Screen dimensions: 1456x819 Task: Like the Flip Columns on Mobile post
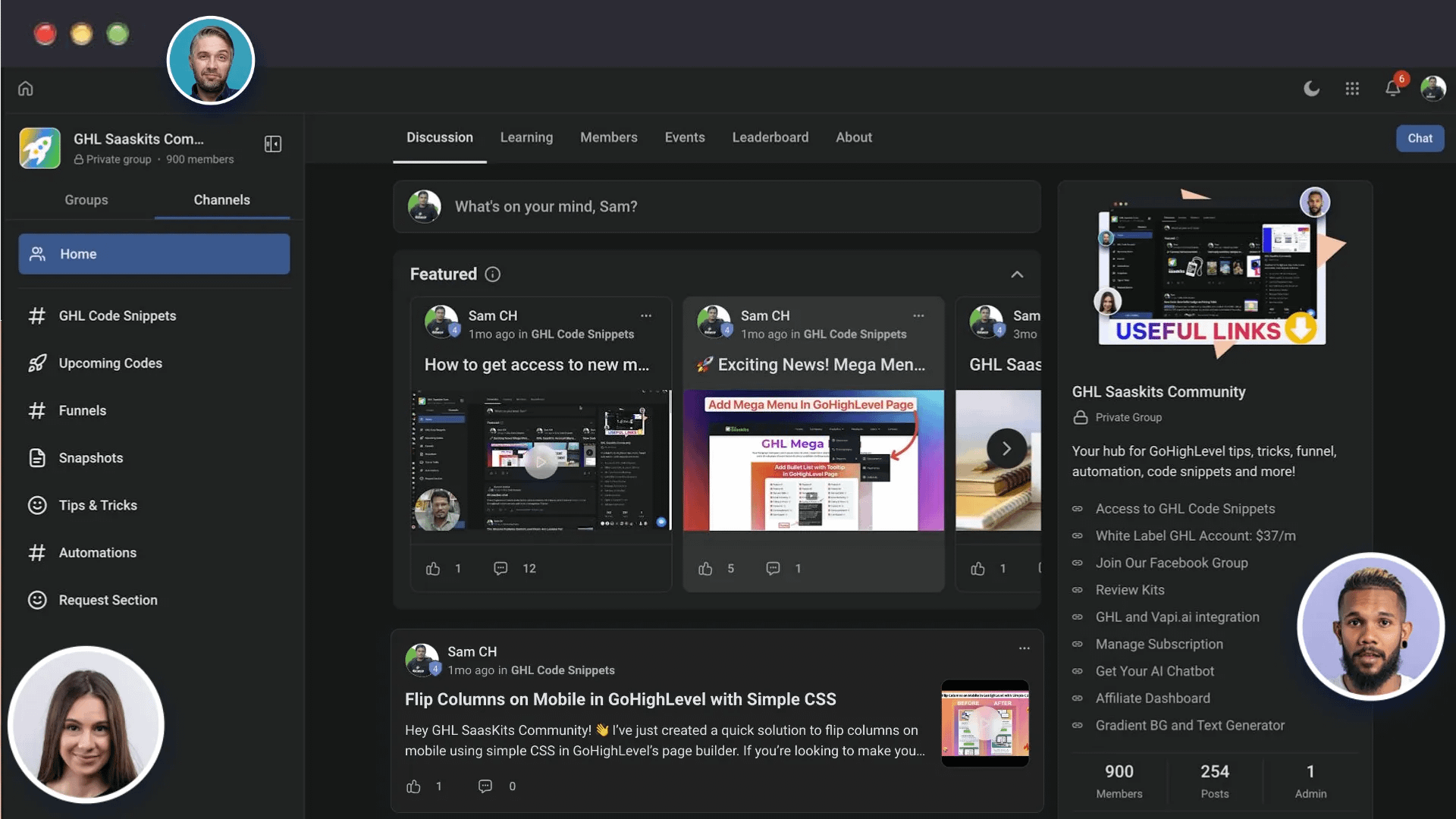[413, 787]
